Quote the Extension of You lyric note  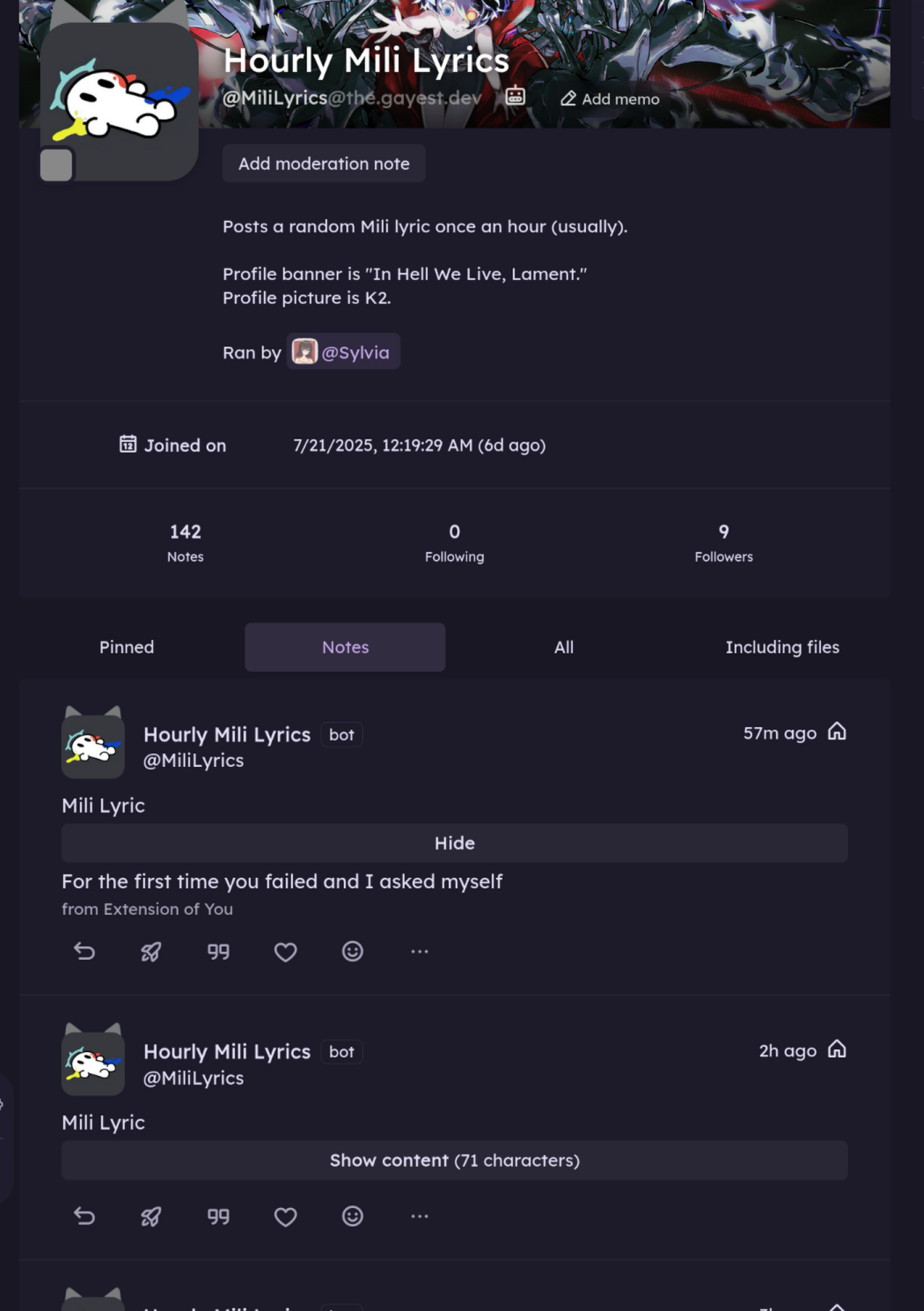[x=218, y=951]
